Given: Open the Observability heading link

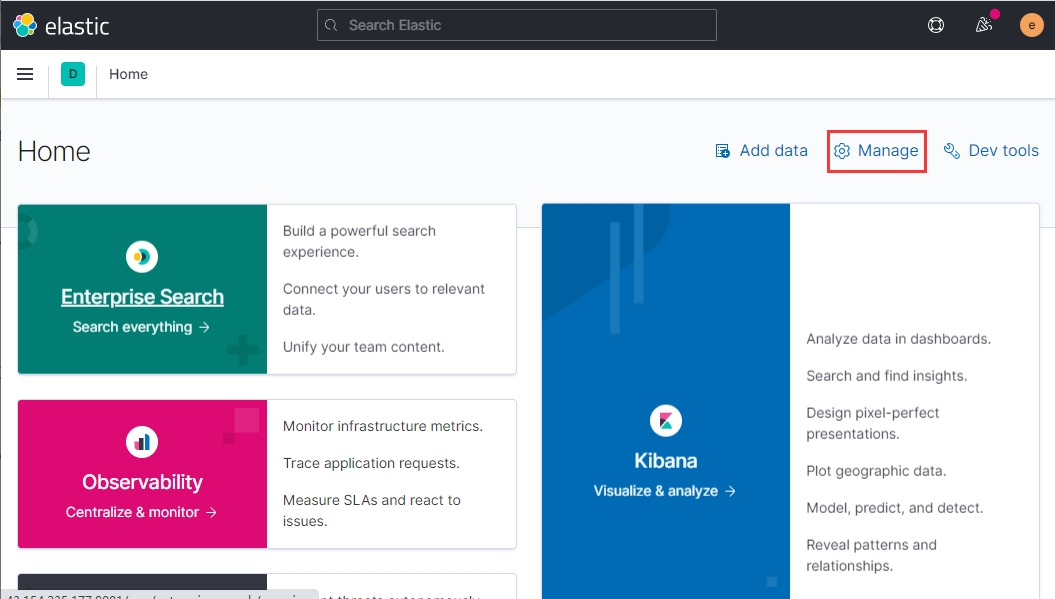Looking at the screenshot, I should click(142, 482).
